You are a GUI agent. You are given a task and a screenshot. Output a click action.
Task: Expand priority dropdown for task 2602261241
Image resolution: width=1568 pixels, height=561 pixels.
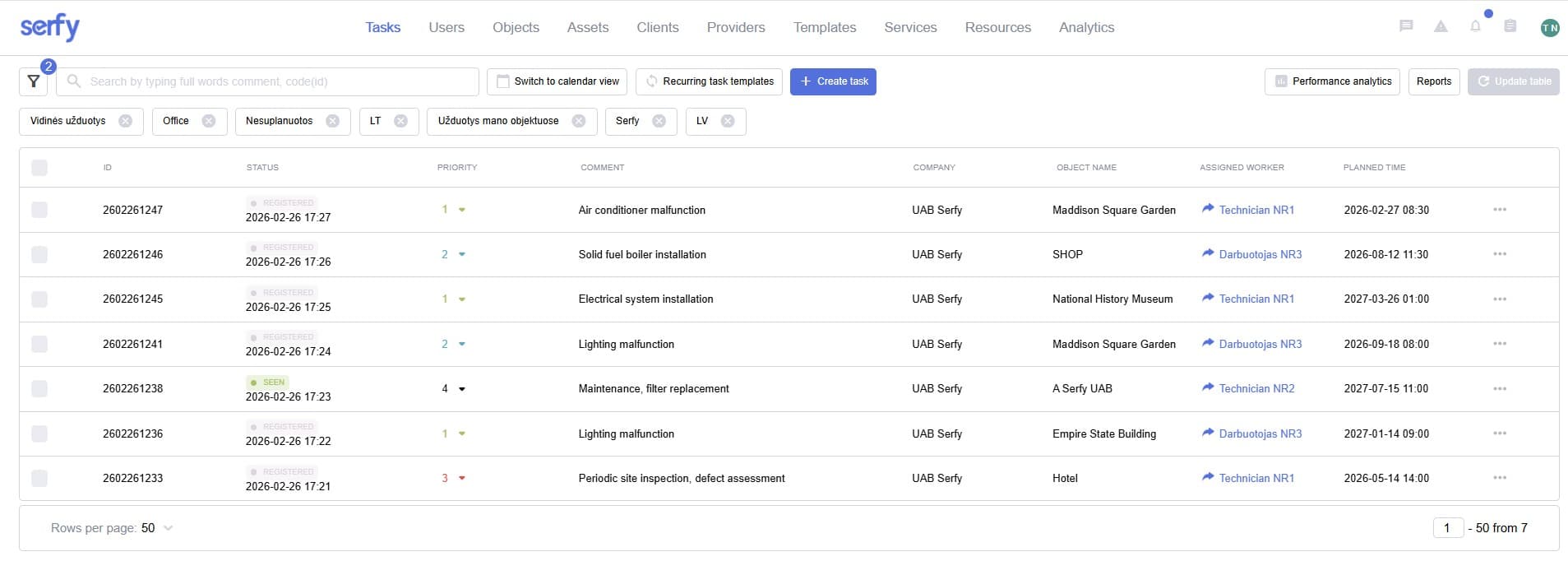(x=462, y=344)
